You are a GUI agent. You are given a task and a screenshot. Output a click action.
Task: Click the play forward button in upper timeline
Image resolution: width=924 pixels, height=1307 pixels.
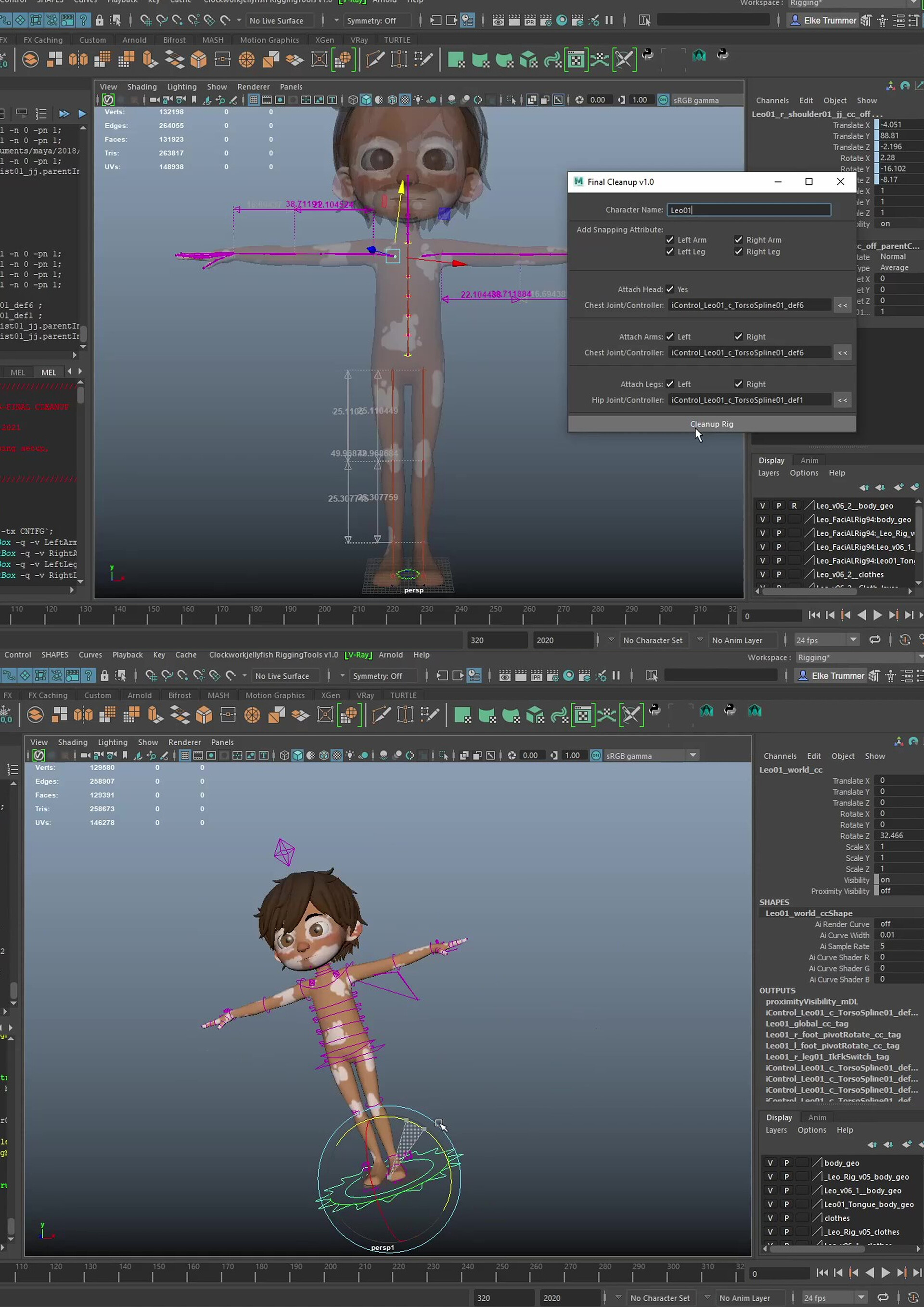(x=877, y=615)
